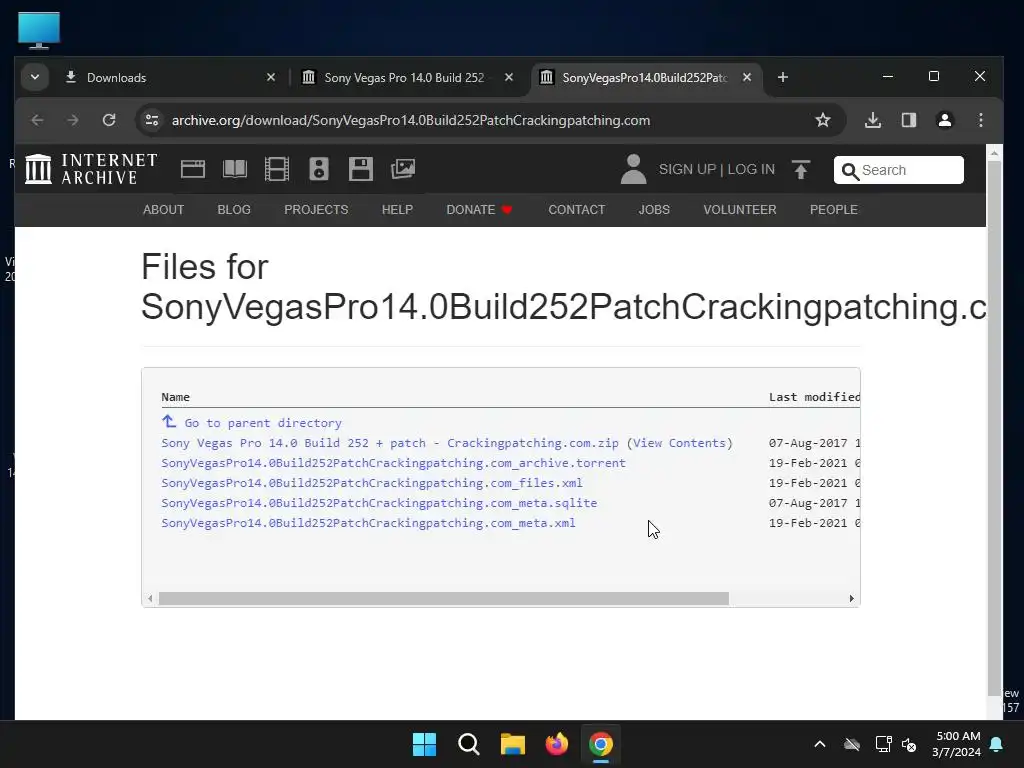Go forward in browser history
Viewport: 1024px width, 768px height.
72,120
